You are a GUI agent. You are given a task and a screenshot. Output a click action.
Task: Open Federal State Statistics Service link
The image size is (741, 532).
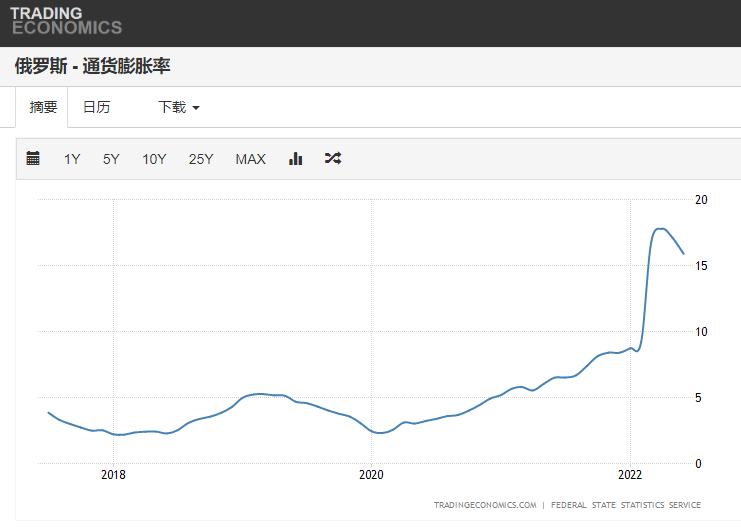coord(626,505)
